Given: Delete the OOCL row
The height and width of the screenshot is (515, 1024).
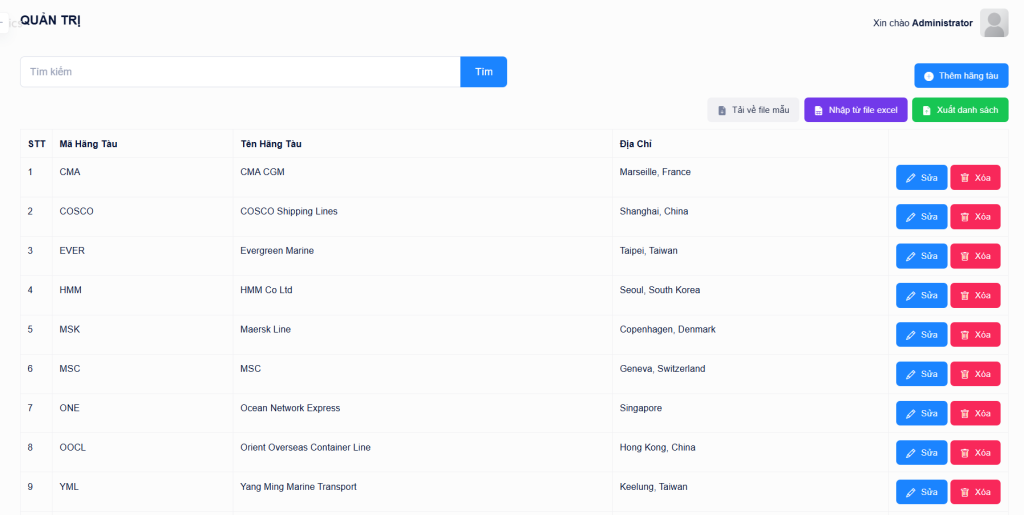Looking at the screenshot, I should coord(974,453).
